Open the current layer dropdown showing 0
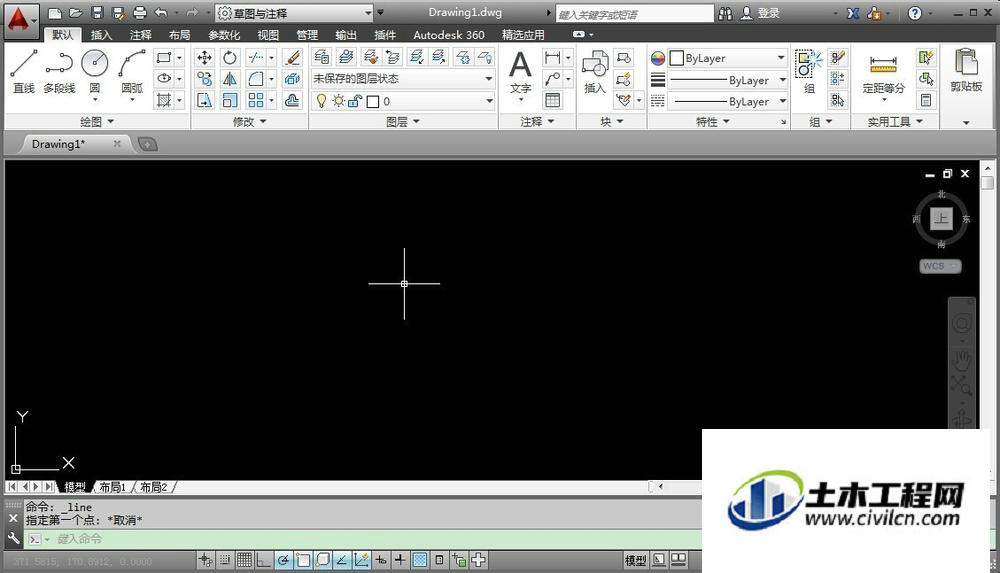The width and height of the screenshot is (1000, 573). click(x=403, y=101)
